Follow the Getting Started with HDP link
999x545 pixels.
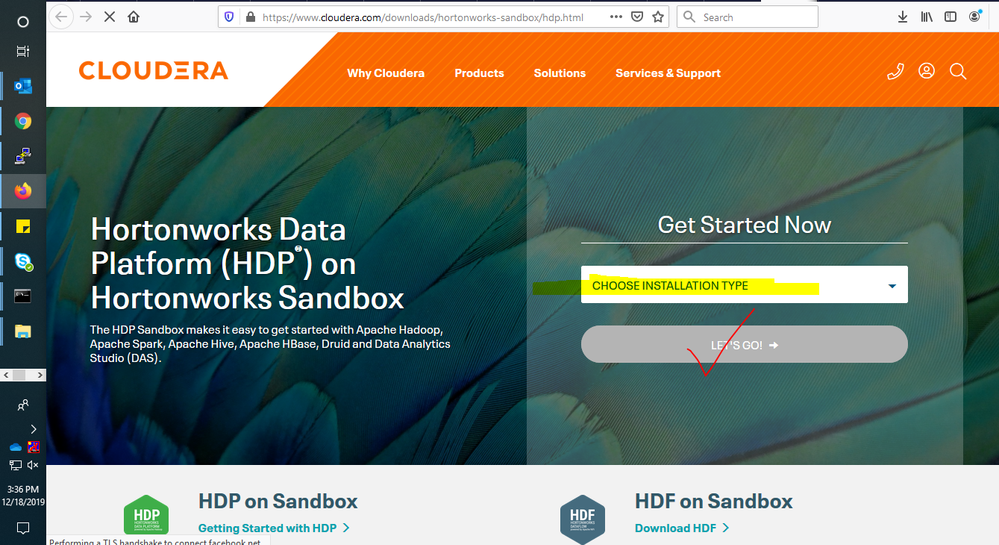coord(274,528)
